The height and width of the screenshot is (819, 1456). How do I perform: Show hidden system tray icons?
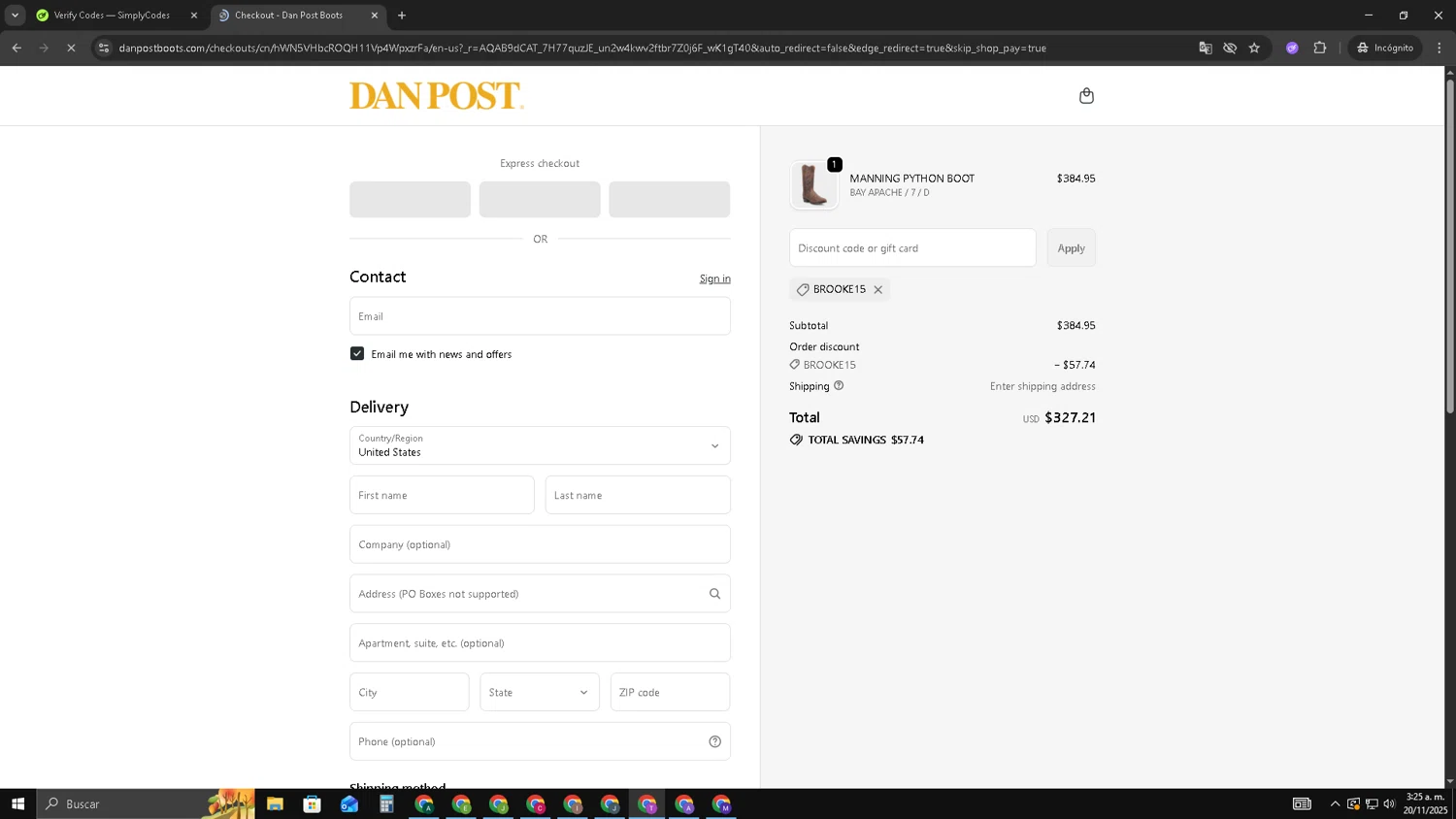pyautogui.click(x=1335, y=803)
